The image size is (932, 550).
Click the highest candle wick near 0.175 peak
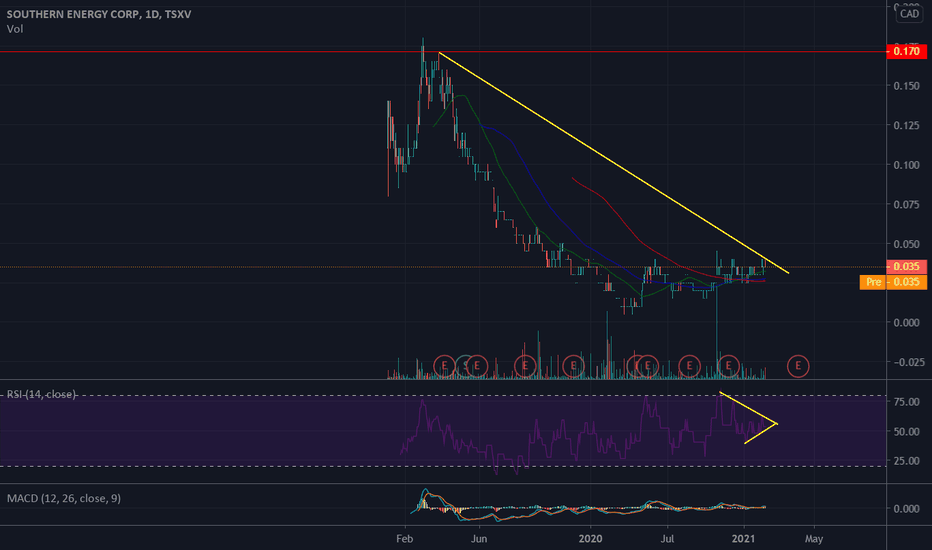click(x=423, y=48)
